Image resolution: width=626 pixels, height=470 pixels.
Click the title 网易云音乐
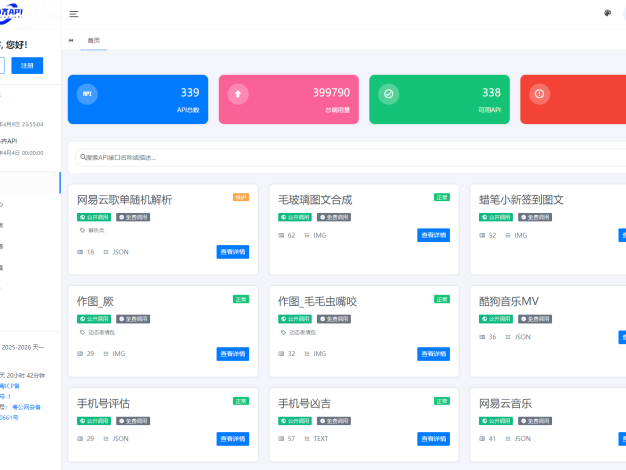(x=505, y=403)
